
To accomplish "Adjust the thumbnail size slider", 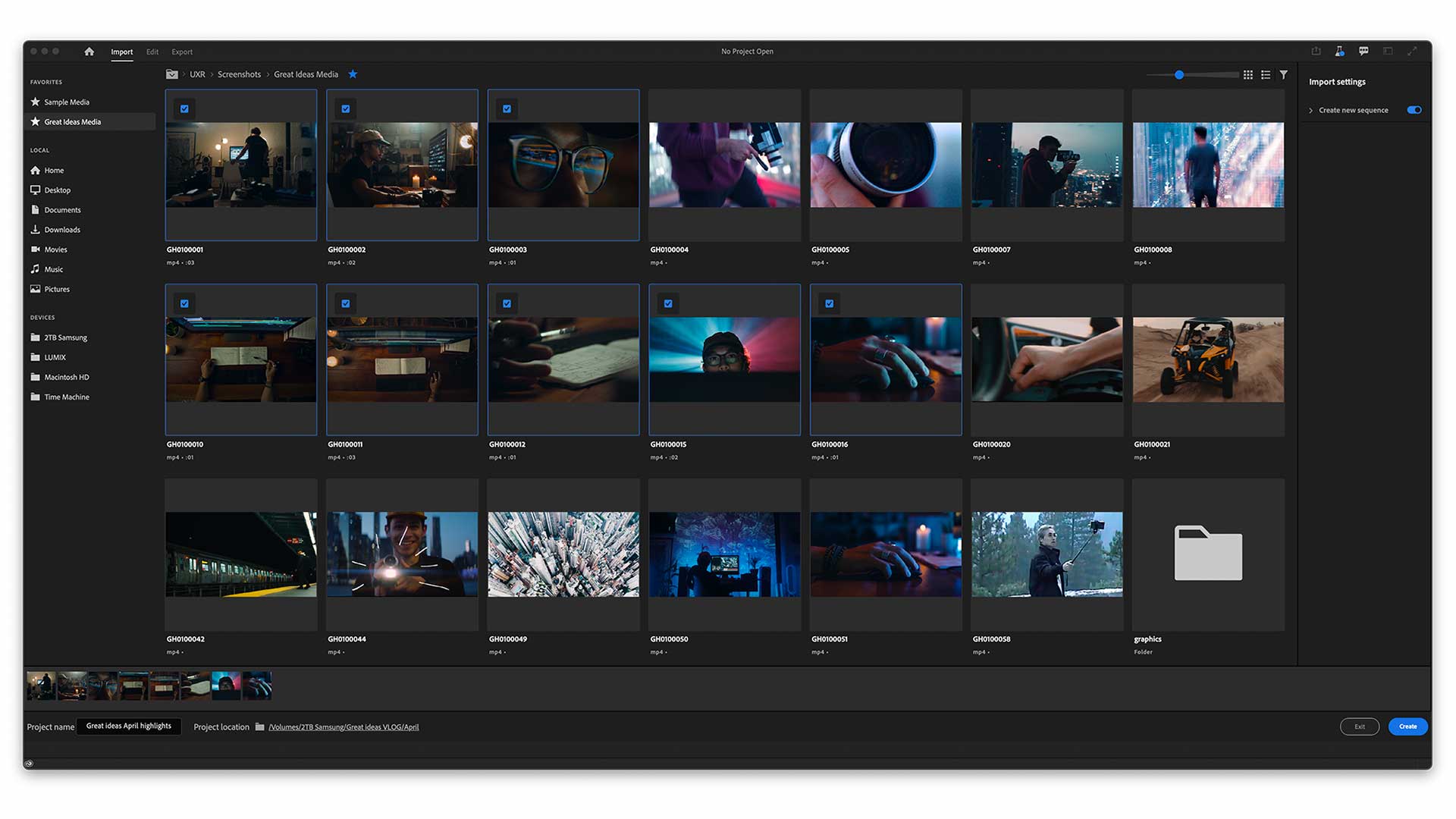I will click(1179, 75).
